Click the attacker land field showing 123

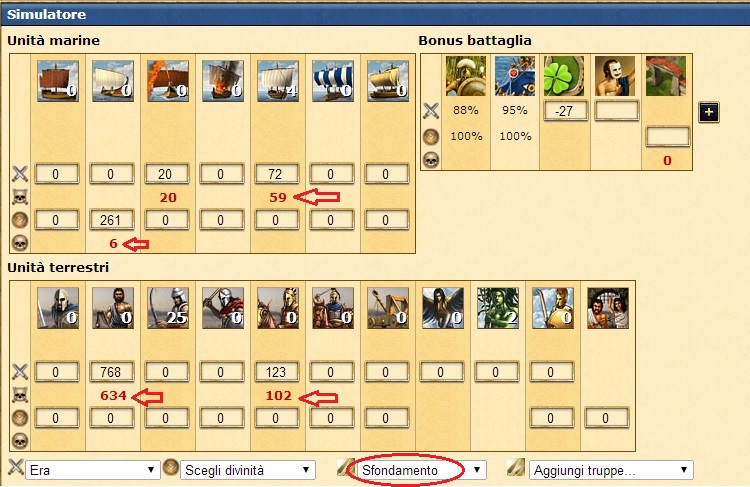click(x=277, y=372)
